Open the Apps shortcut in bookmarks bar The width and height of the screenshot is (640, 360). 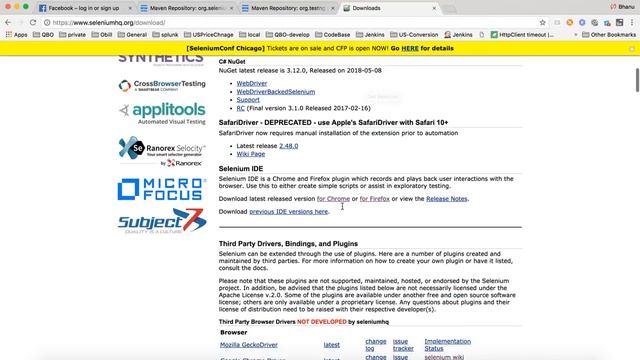pyautogui.click(x=16, y=35)
